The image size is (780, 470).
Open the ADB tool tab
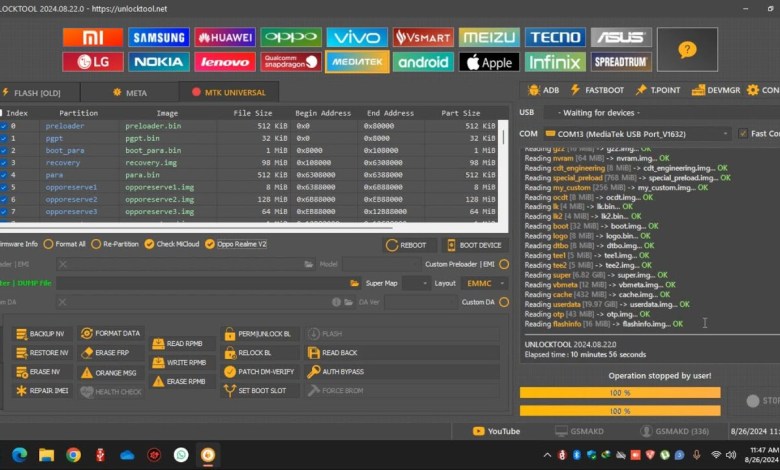544,90
